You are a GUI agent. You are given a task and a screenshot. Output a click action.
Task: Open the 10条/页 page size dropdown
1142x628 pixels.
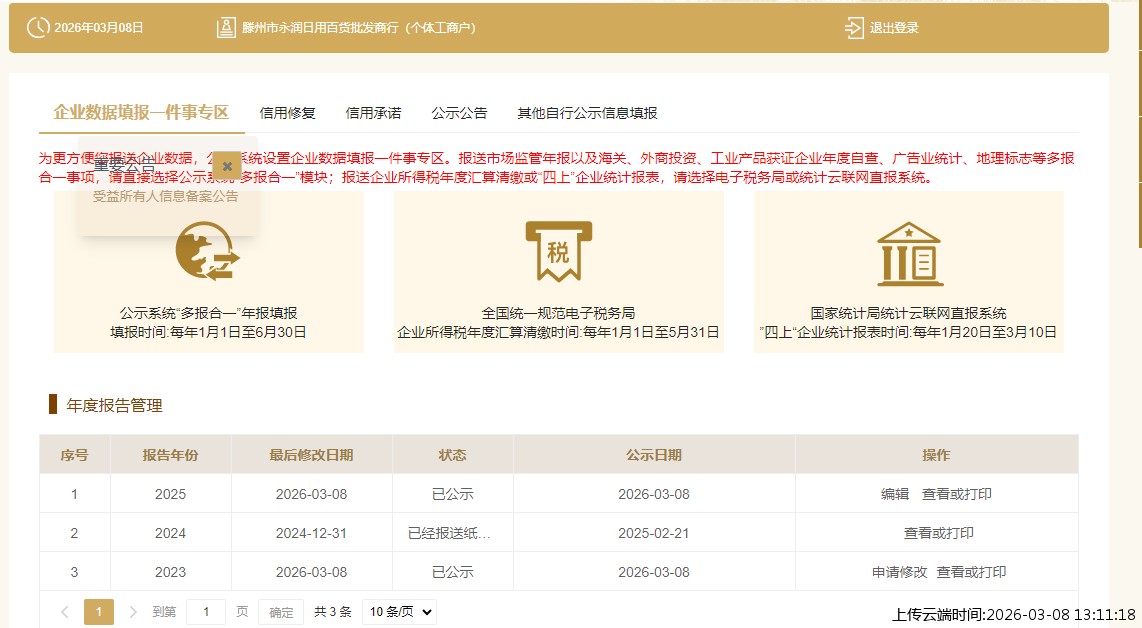tap(398, 611)
